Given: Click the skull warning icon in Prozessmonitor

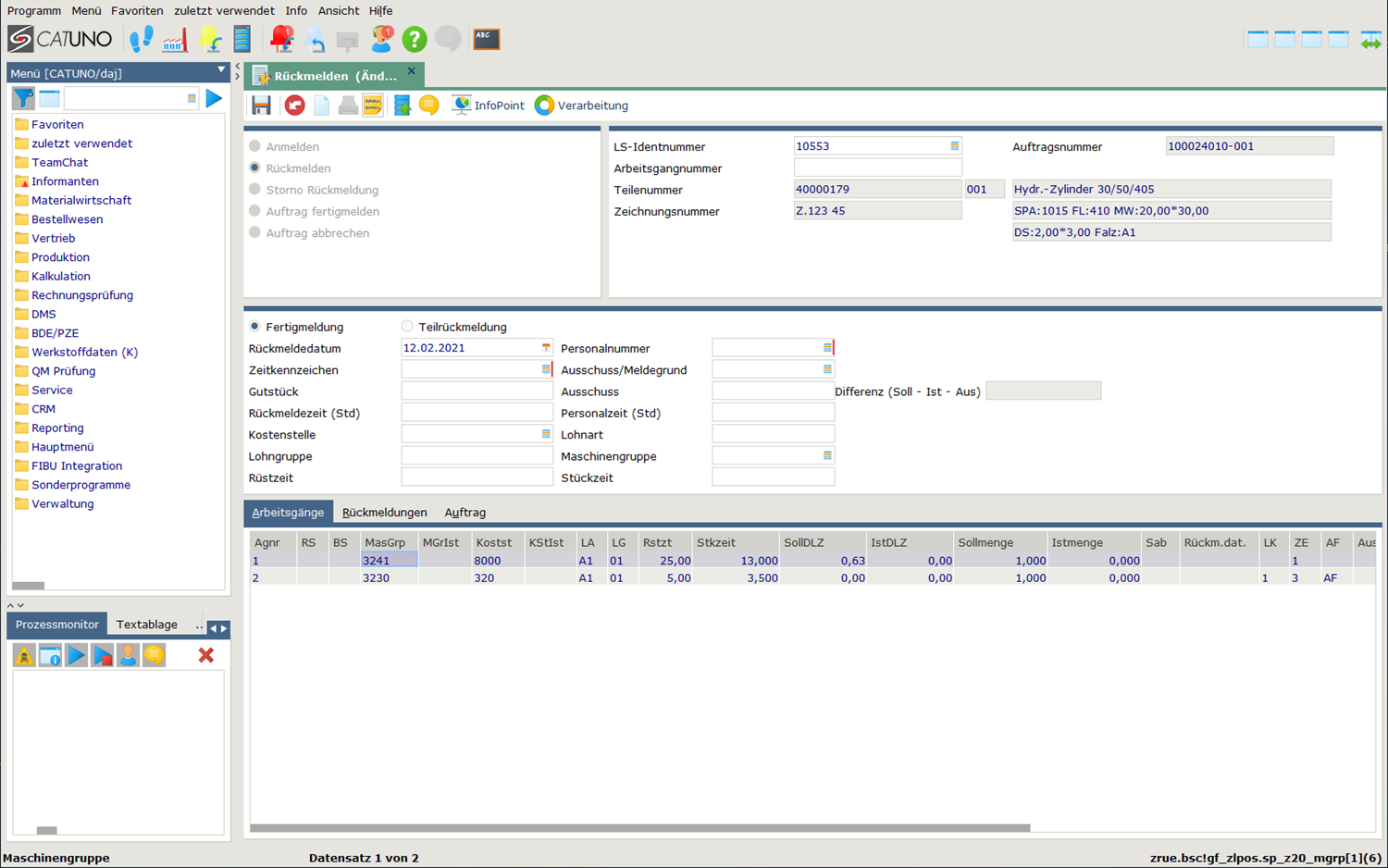Looking at the screenshot, I should pyautogui.click(x=24, y=655).
